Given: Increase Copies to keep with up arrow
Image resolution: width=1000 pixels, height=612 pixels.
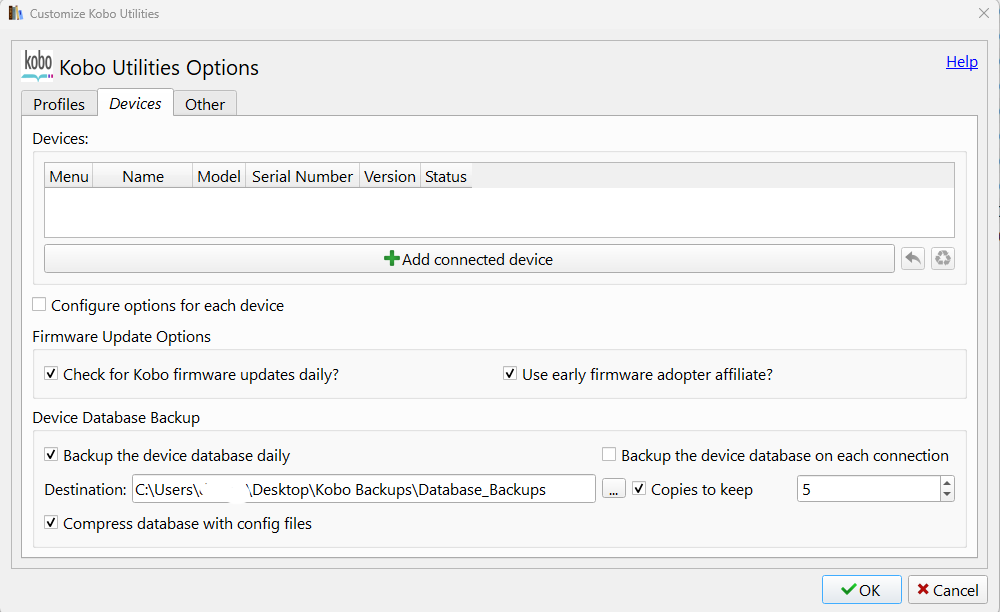Looking at the screenshot, I should (x=947, y=483).
